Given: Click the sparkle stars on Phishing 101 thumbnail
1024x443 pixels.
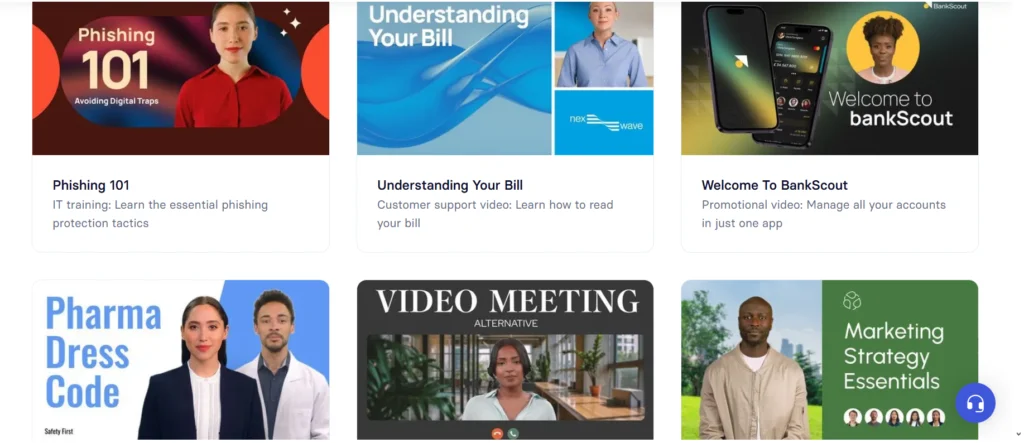Looking at the screenshot, I should tap(291, 22).
